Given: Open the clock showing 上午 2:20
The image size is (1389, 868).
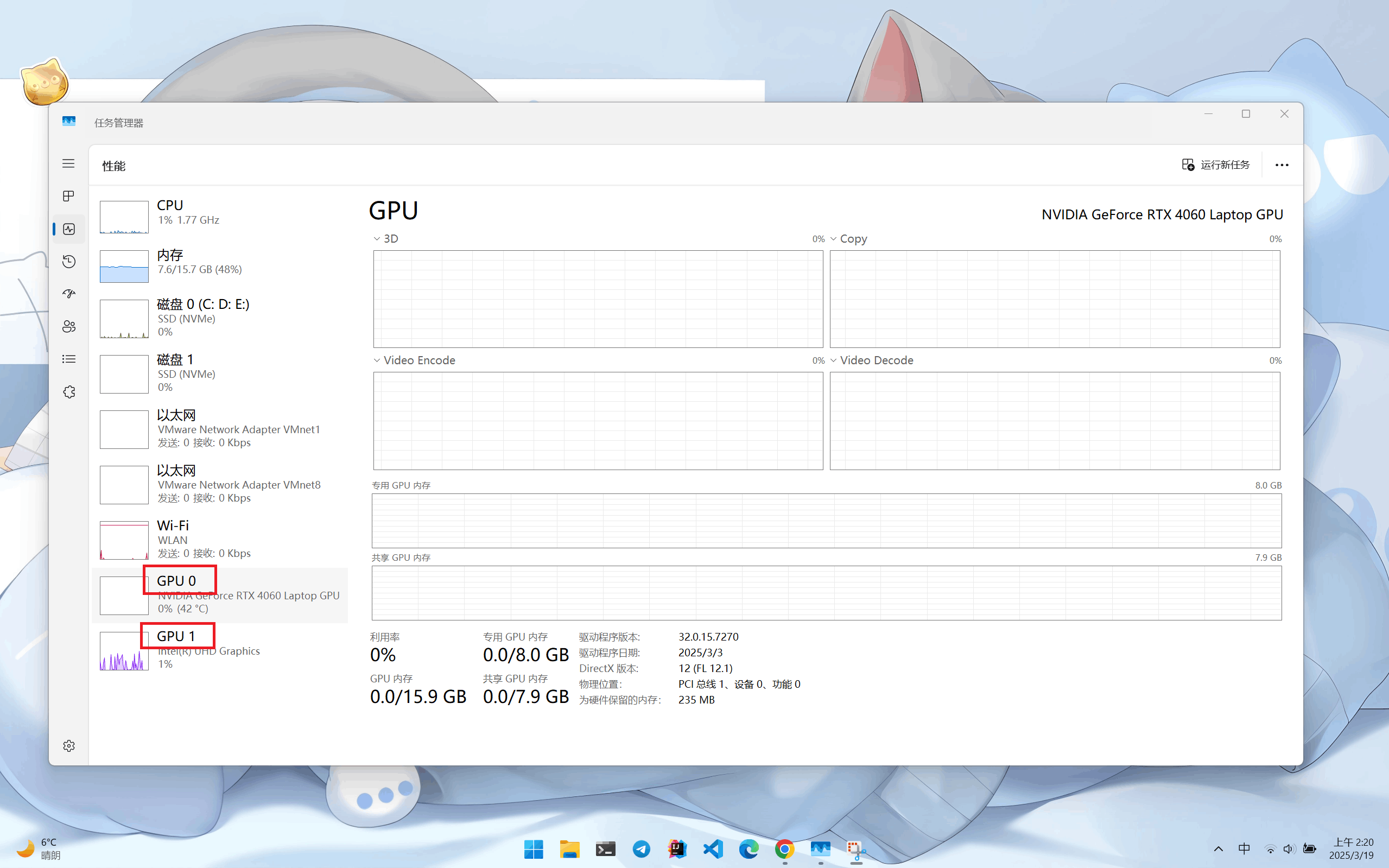Looking at the screenshot, I should point(1351,849).
